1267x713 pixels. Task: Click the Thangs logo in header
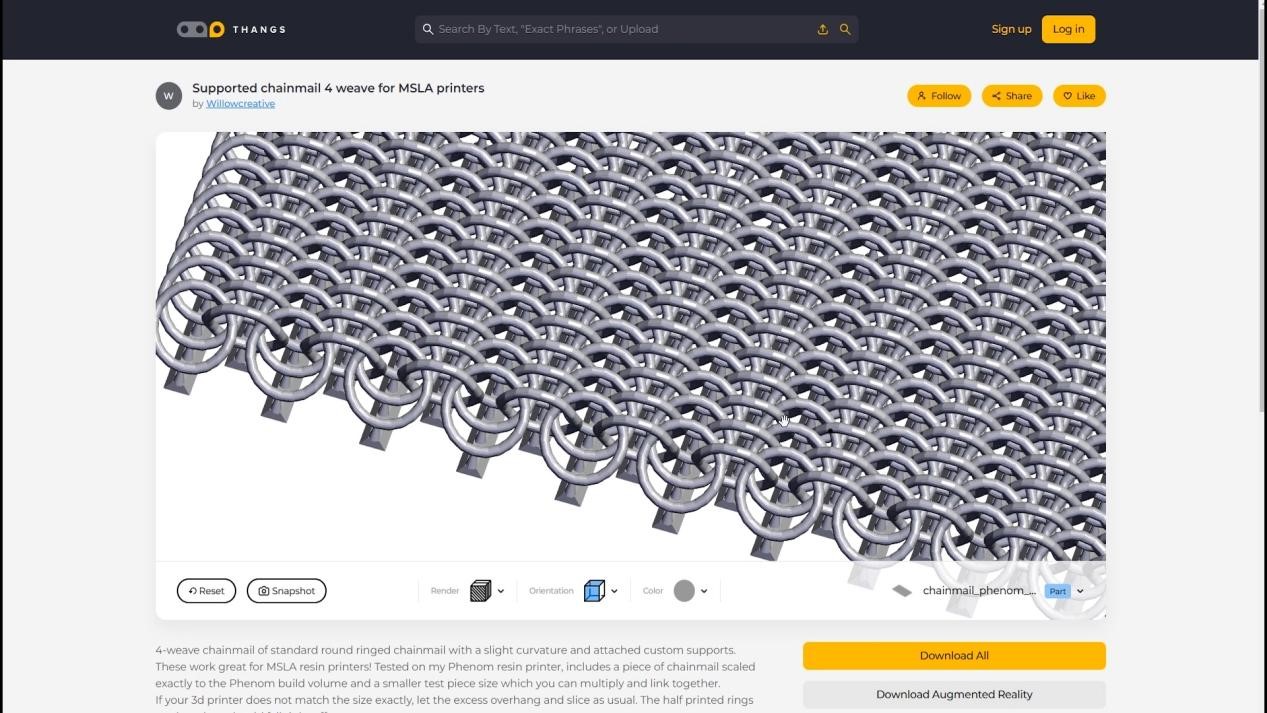click(231, 29)
